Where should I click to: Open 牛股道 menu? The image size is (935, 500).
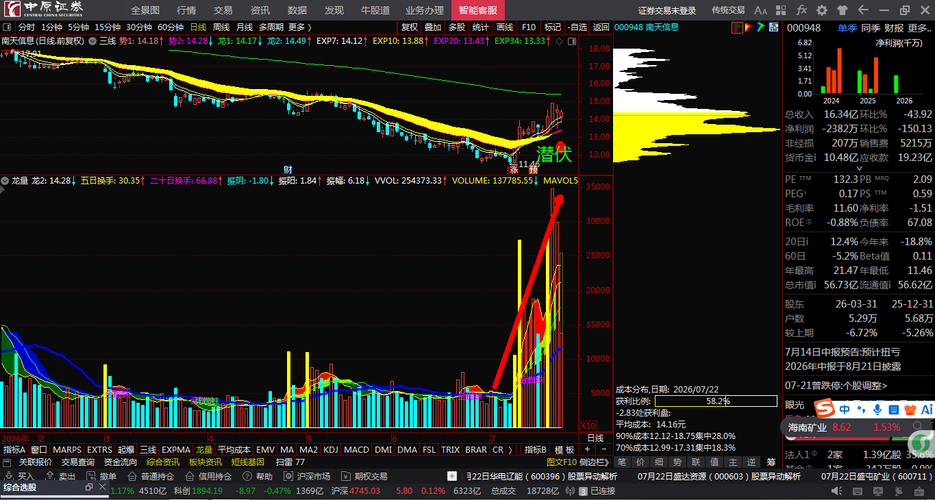coord(375,10)
